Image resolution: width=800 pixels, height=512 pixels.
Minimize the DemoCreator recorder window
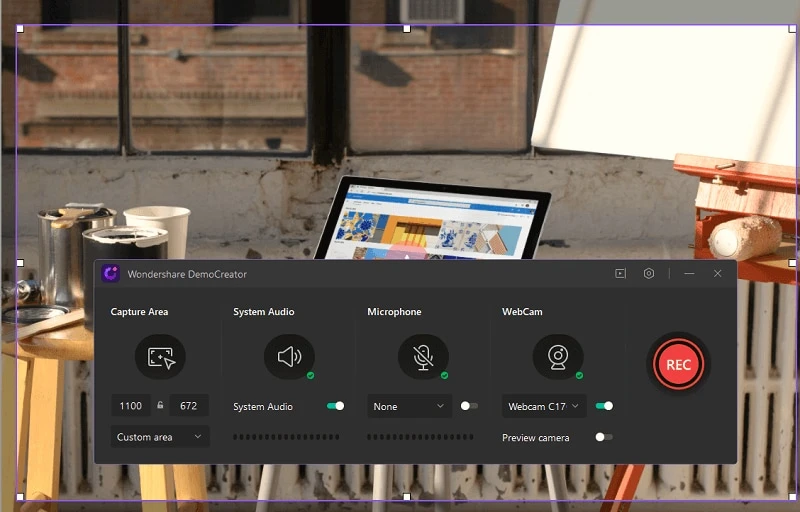[689, 273]
